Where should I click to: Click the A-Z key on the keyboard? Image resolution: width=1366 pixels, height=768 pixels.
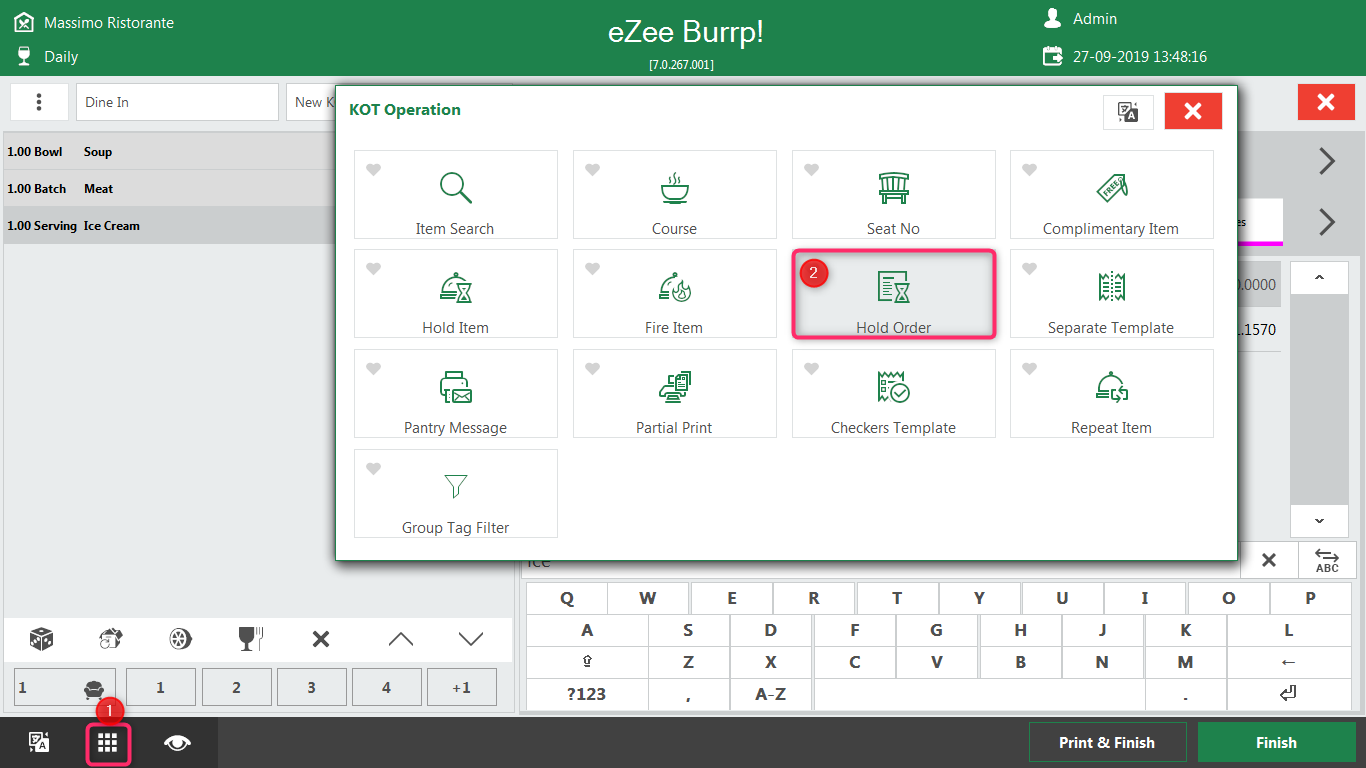point(770,694)
